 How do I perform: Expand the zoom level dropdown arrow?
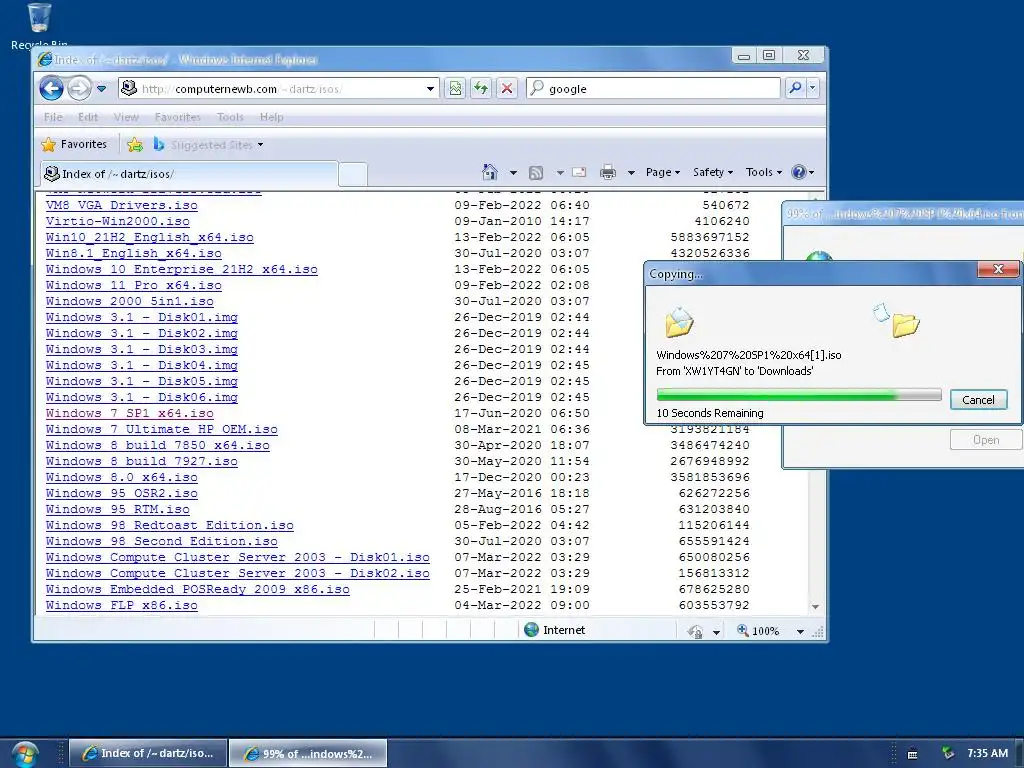tap(800, 632)
